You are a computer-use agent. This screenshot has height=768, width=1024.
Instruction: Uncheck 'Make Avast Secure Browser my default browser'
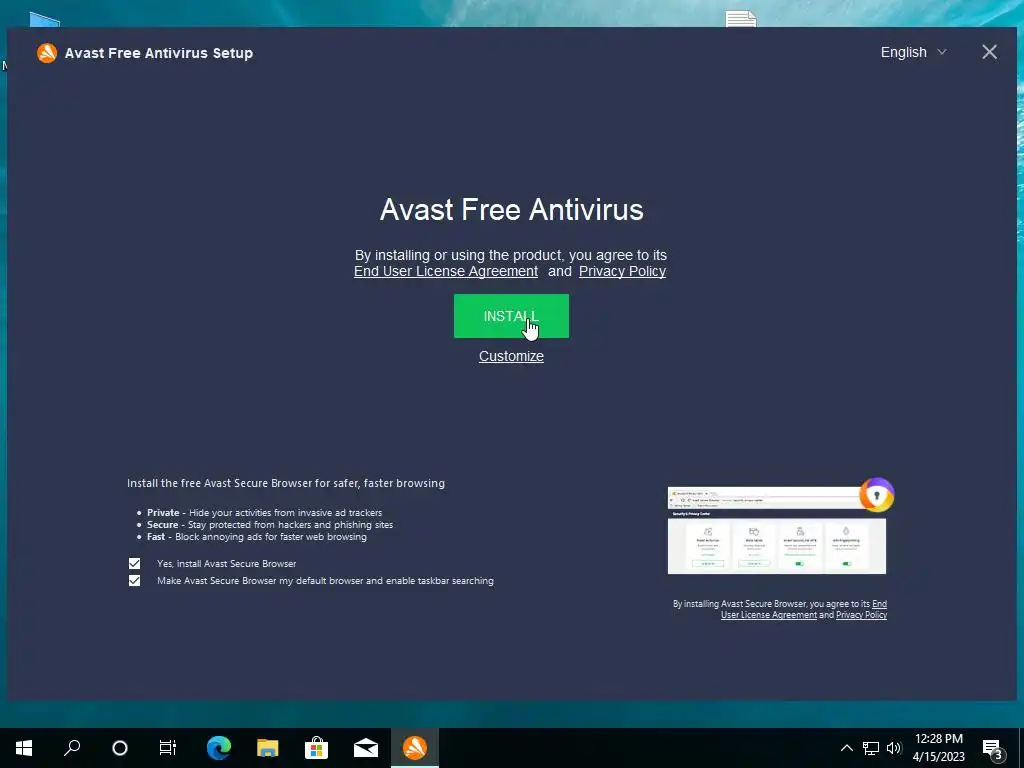[x=135, y=581]
